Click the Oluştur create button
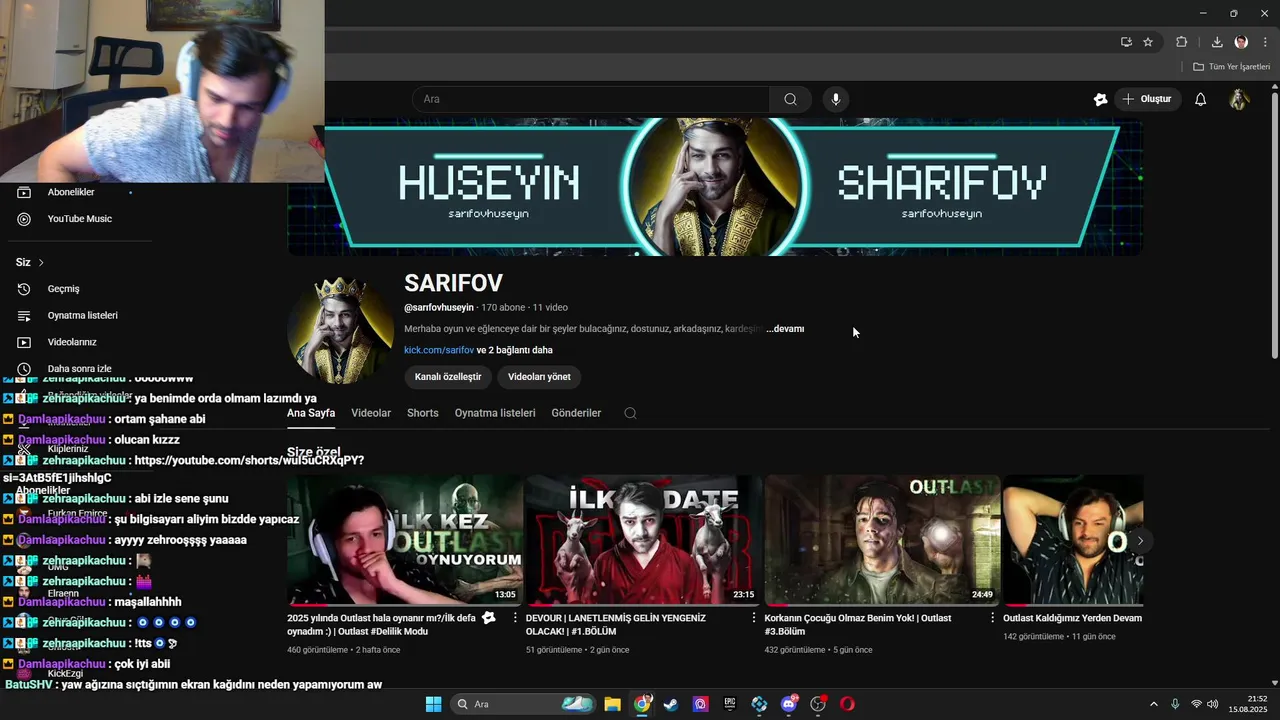Image resolution: width=1280 pixels, height=720 pixels. [x=1147, y=99]
